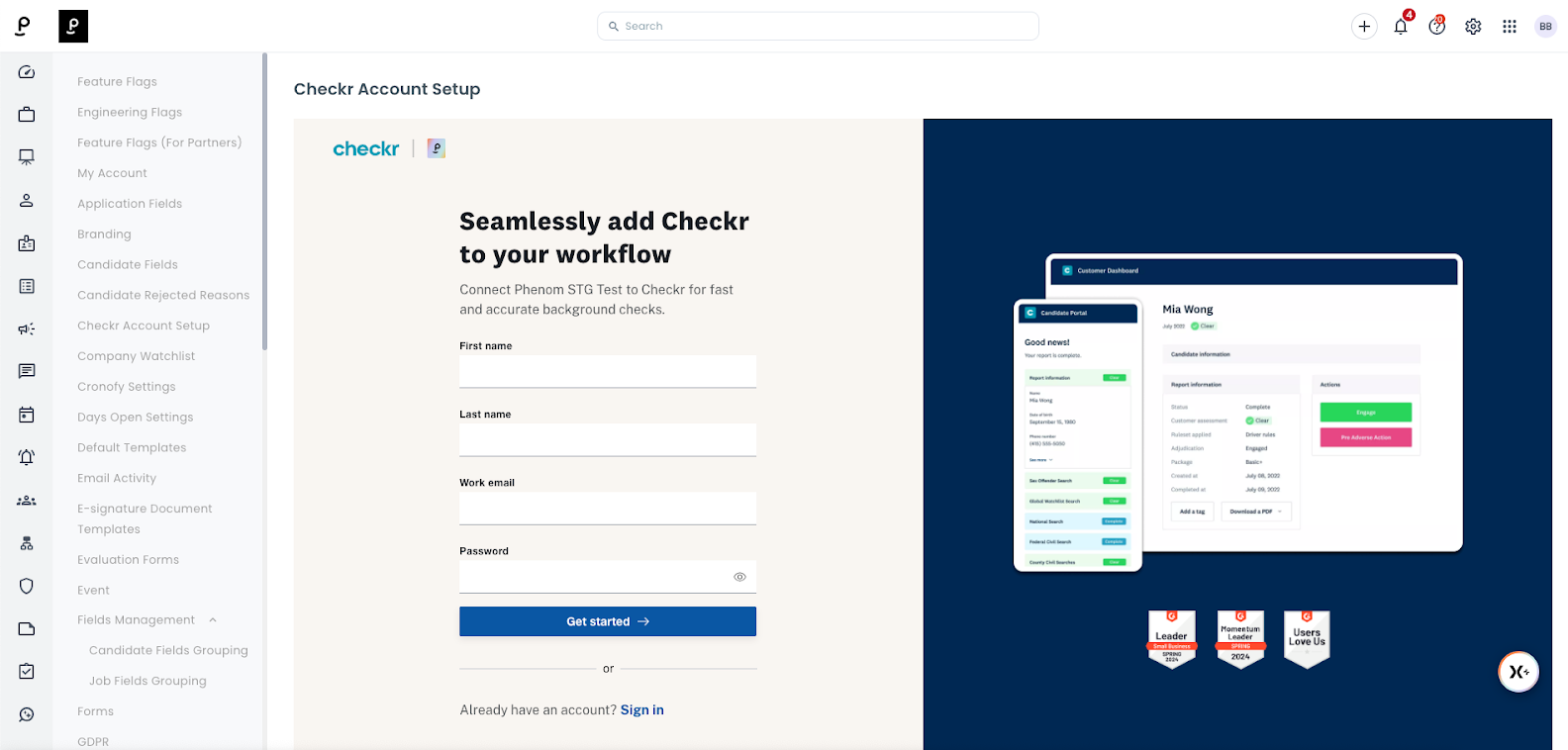Click the folder sidebar icon
The width and height of the screenshot is (1568, 750).
pyautogui.click(x=27, y=629)
